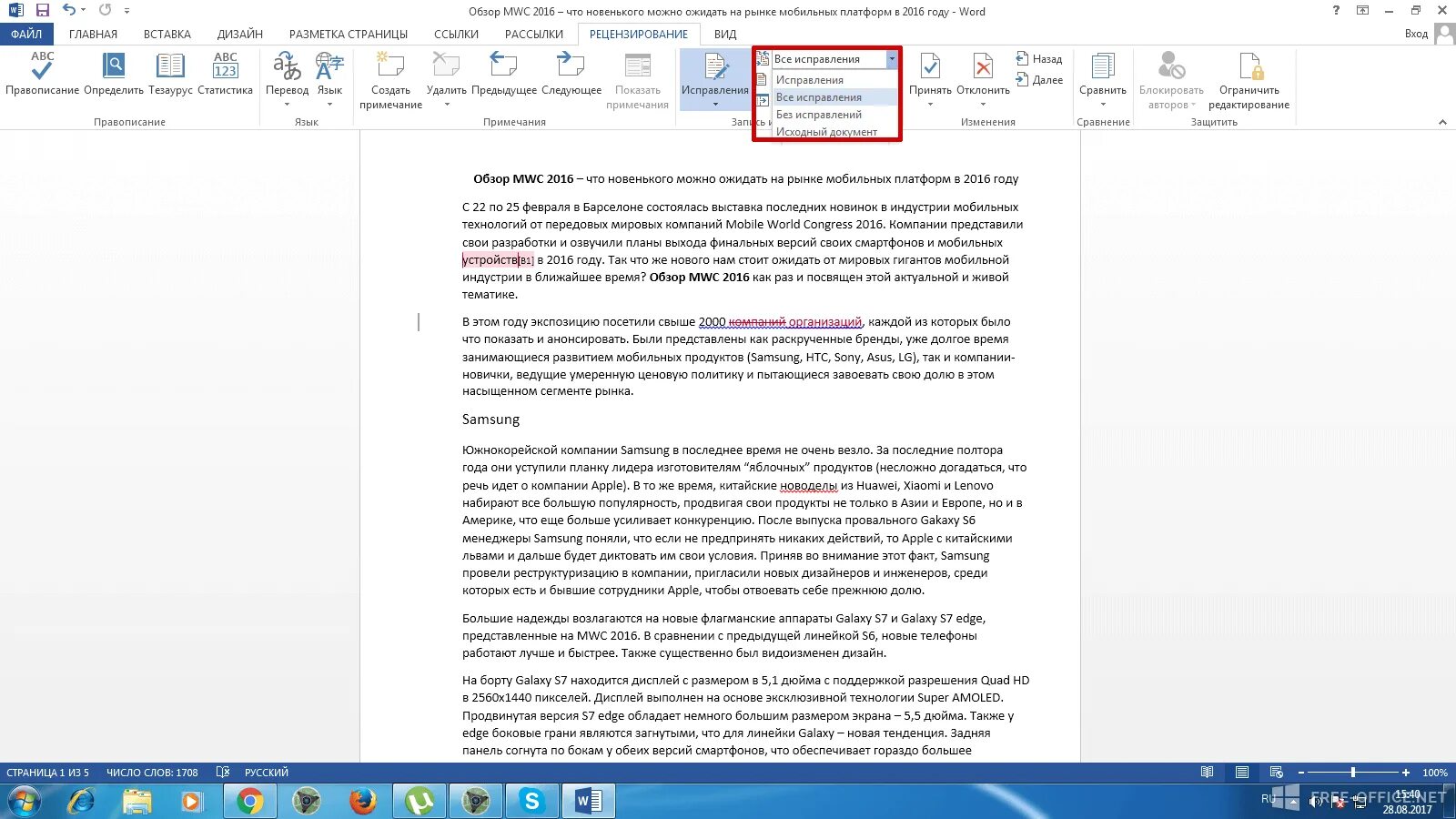Click the zoom in plus button

click(1406, 773)
